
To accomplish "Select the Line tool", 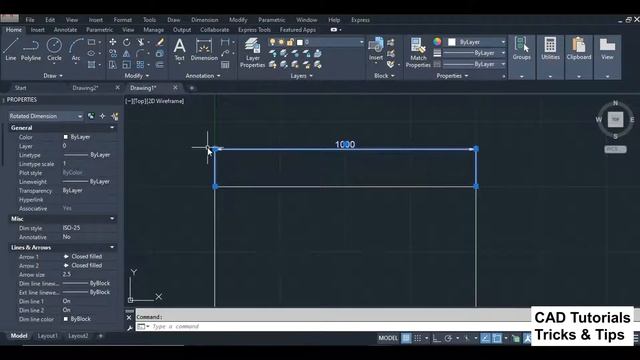I will [x=11, y=49].
